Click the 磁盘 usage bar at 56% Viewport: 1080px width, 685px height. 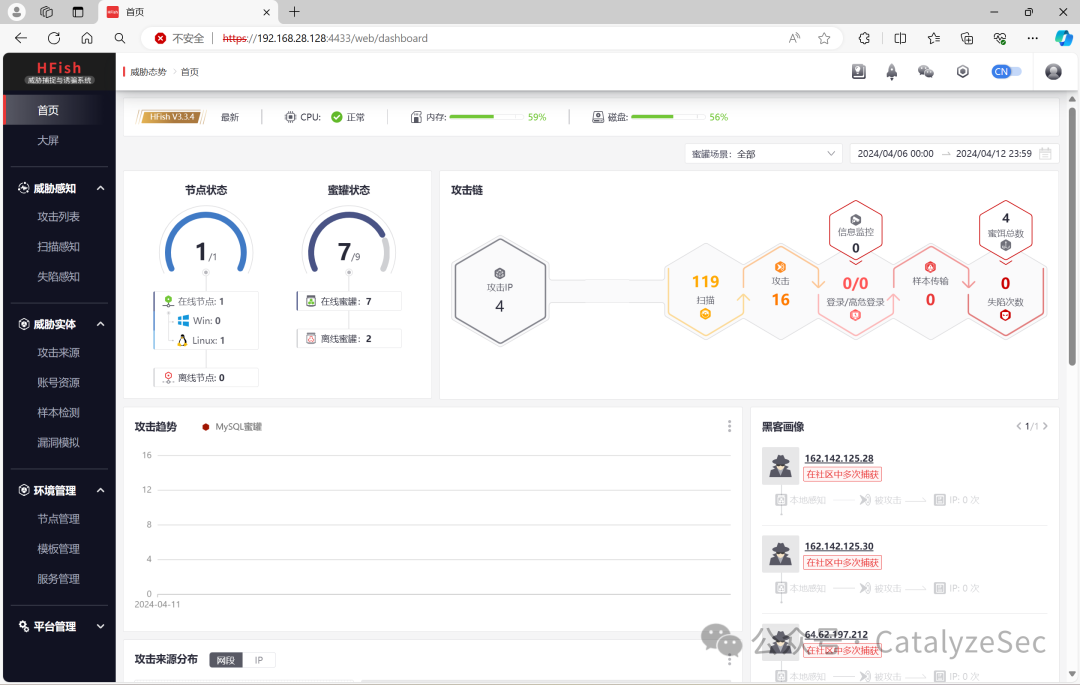pos(667,117)
